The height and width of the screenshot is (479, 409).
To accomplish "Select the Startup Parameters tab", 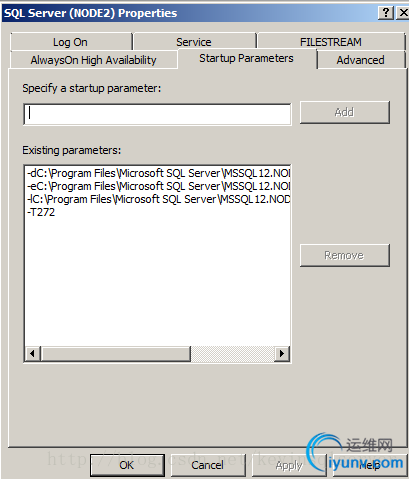I will (247, 59).
